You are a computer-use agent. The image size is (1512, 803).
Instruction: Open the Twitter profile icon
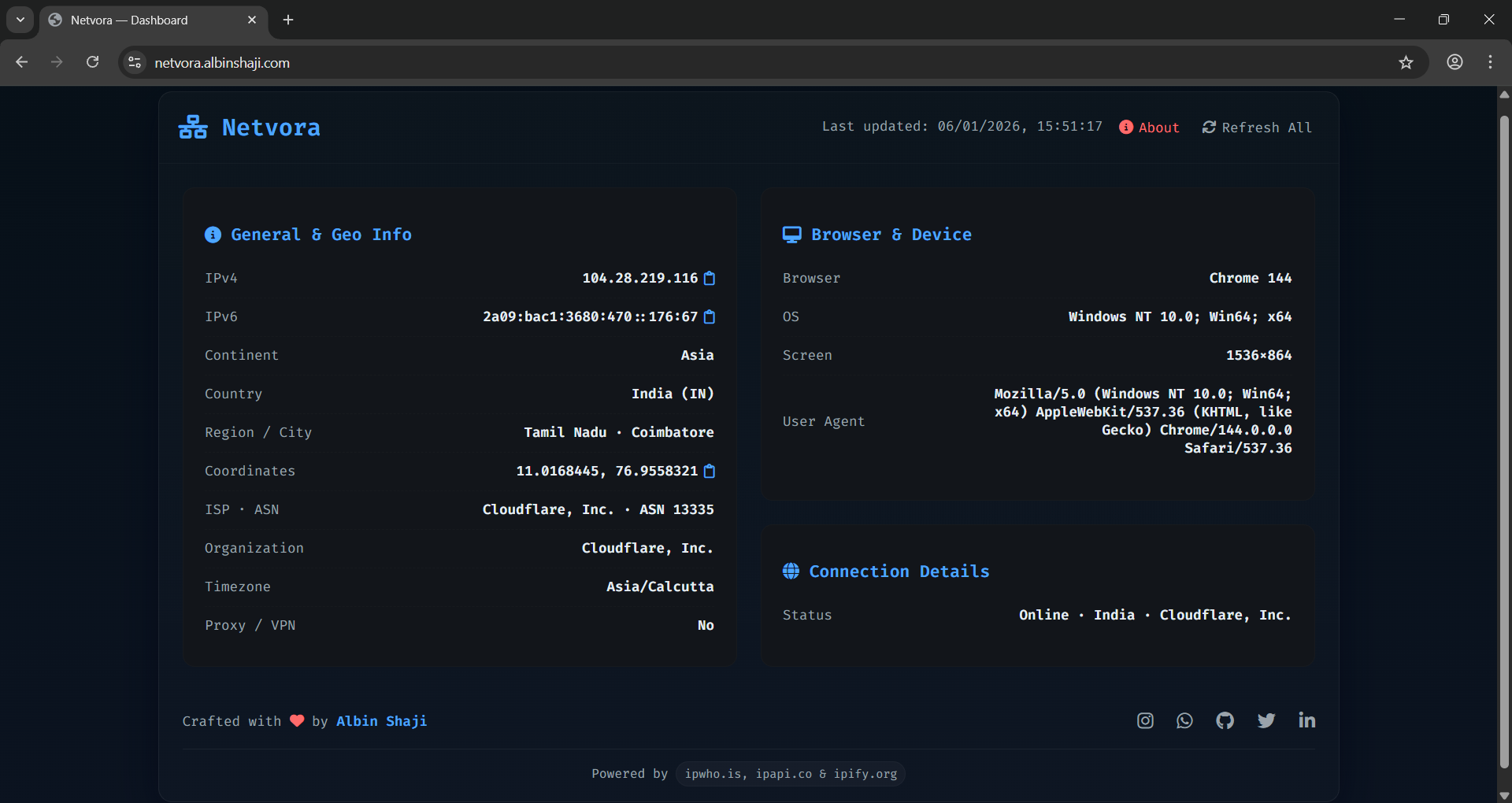click(1266, 720)
